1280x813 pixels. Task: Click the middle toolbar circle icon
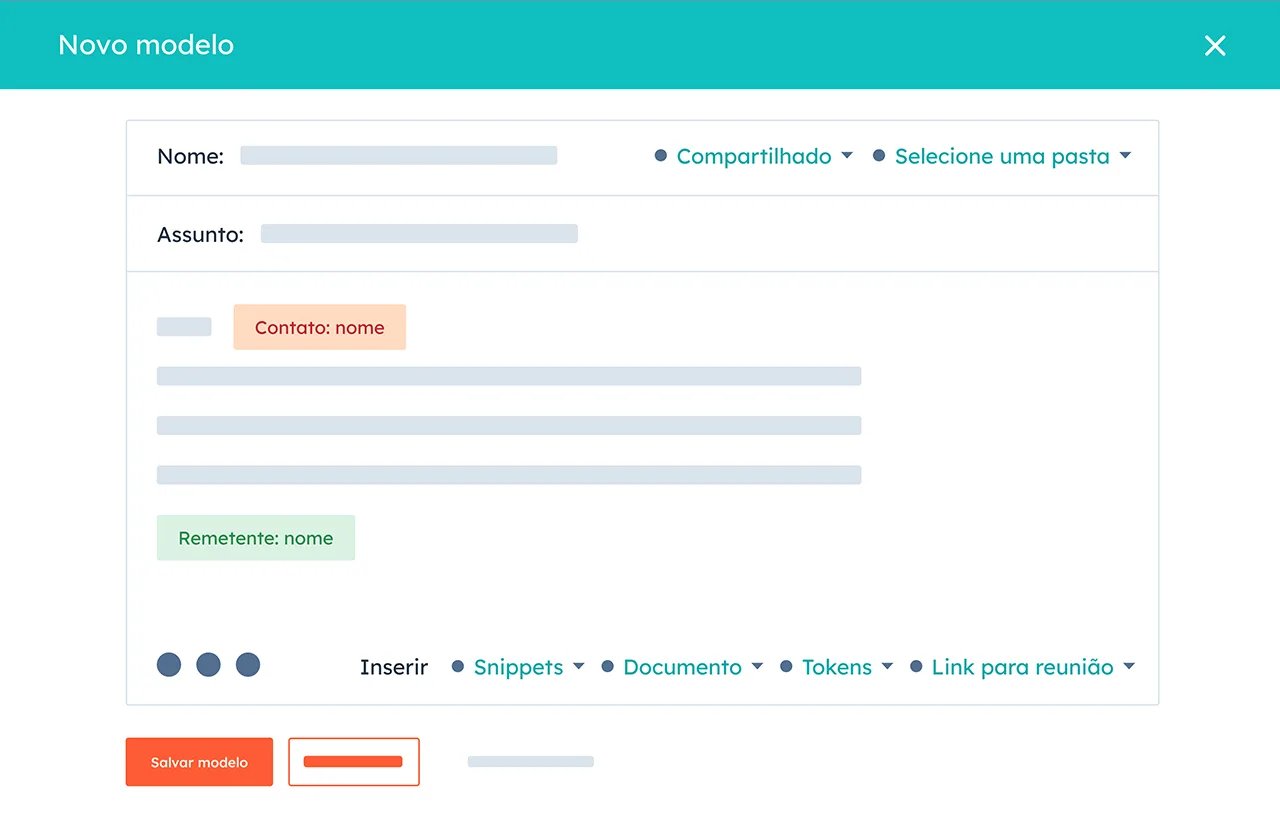pos(208,664)
